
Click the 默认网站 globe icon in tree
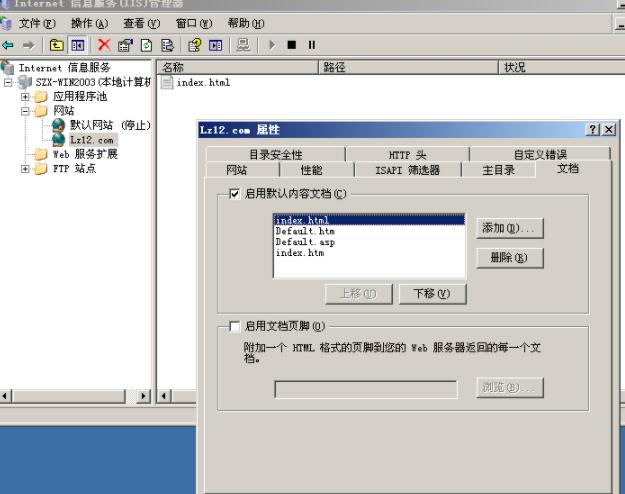coord(59,125)
